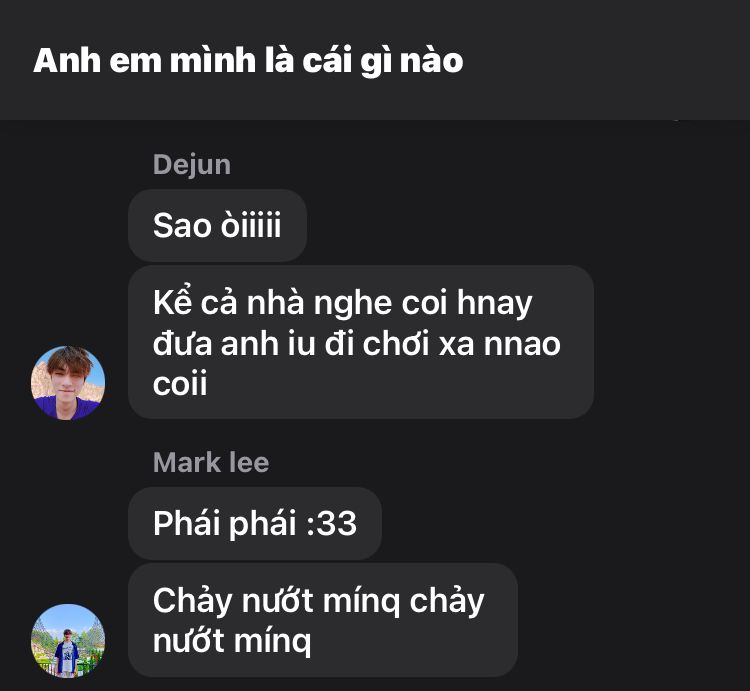Click 'Anh em' at the start of title
Image resolution: width=750 pixels, height=691 pixels.
(97, 61)
